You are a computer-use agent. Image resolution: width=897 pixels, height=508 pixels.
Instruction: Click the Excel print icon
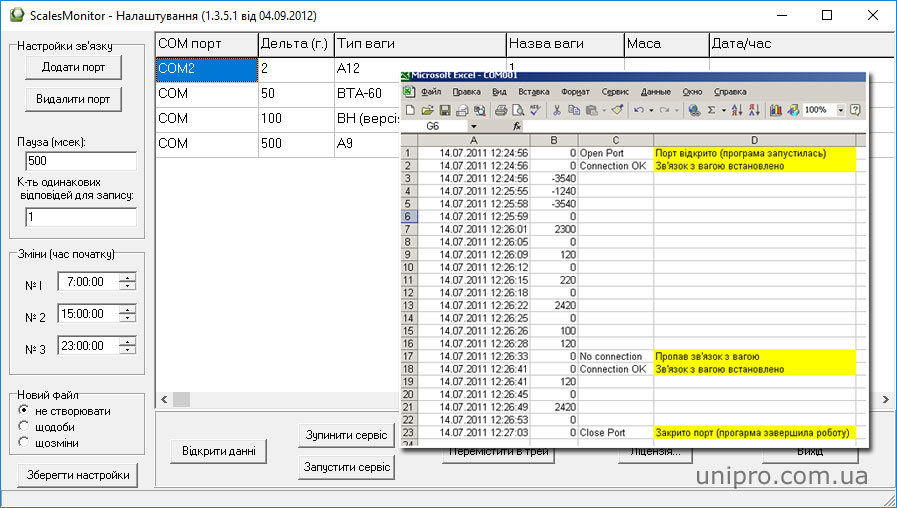point(501,110)
